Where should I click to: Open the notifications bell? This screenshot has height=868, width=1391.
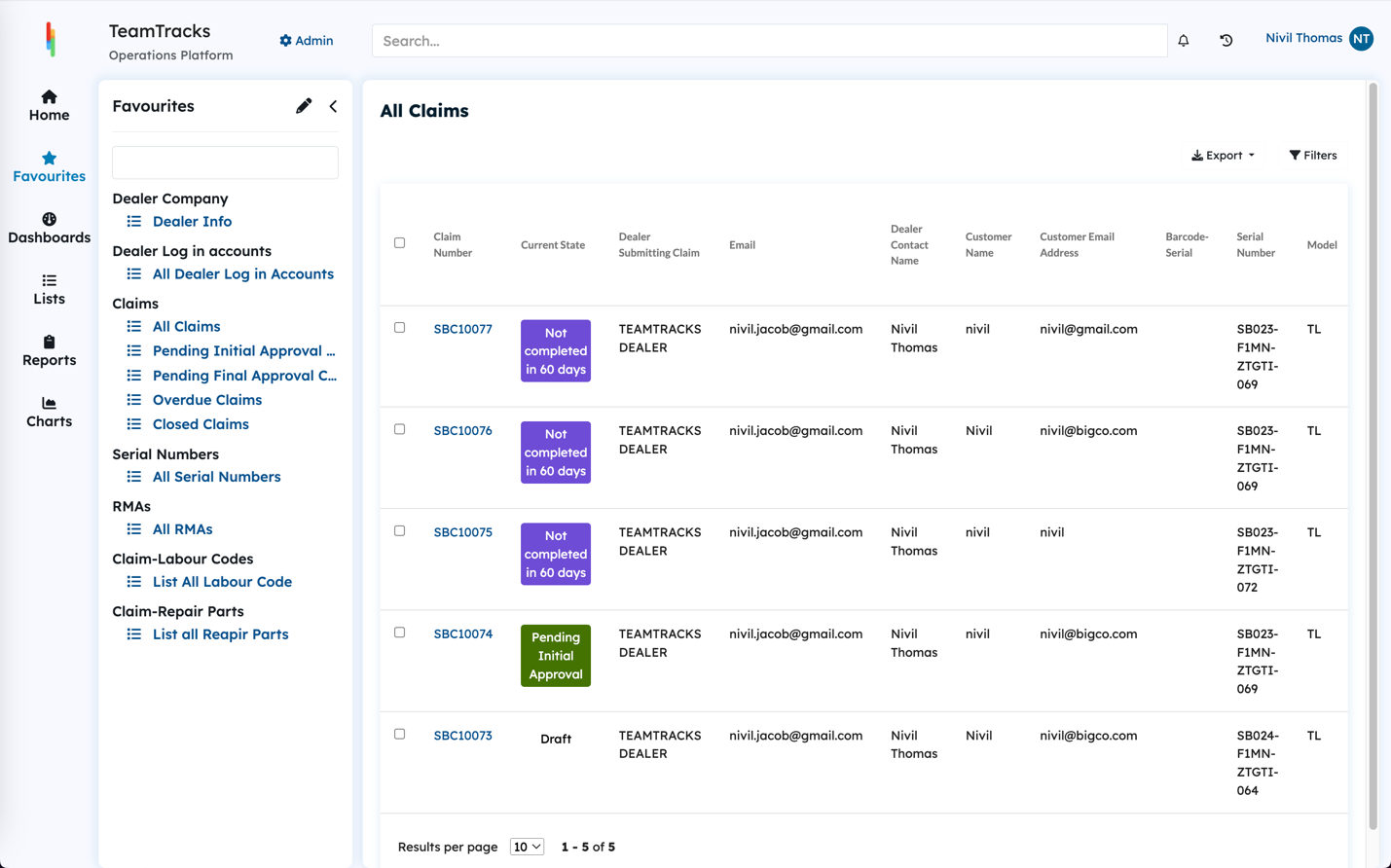click(x=1184, y=41)
